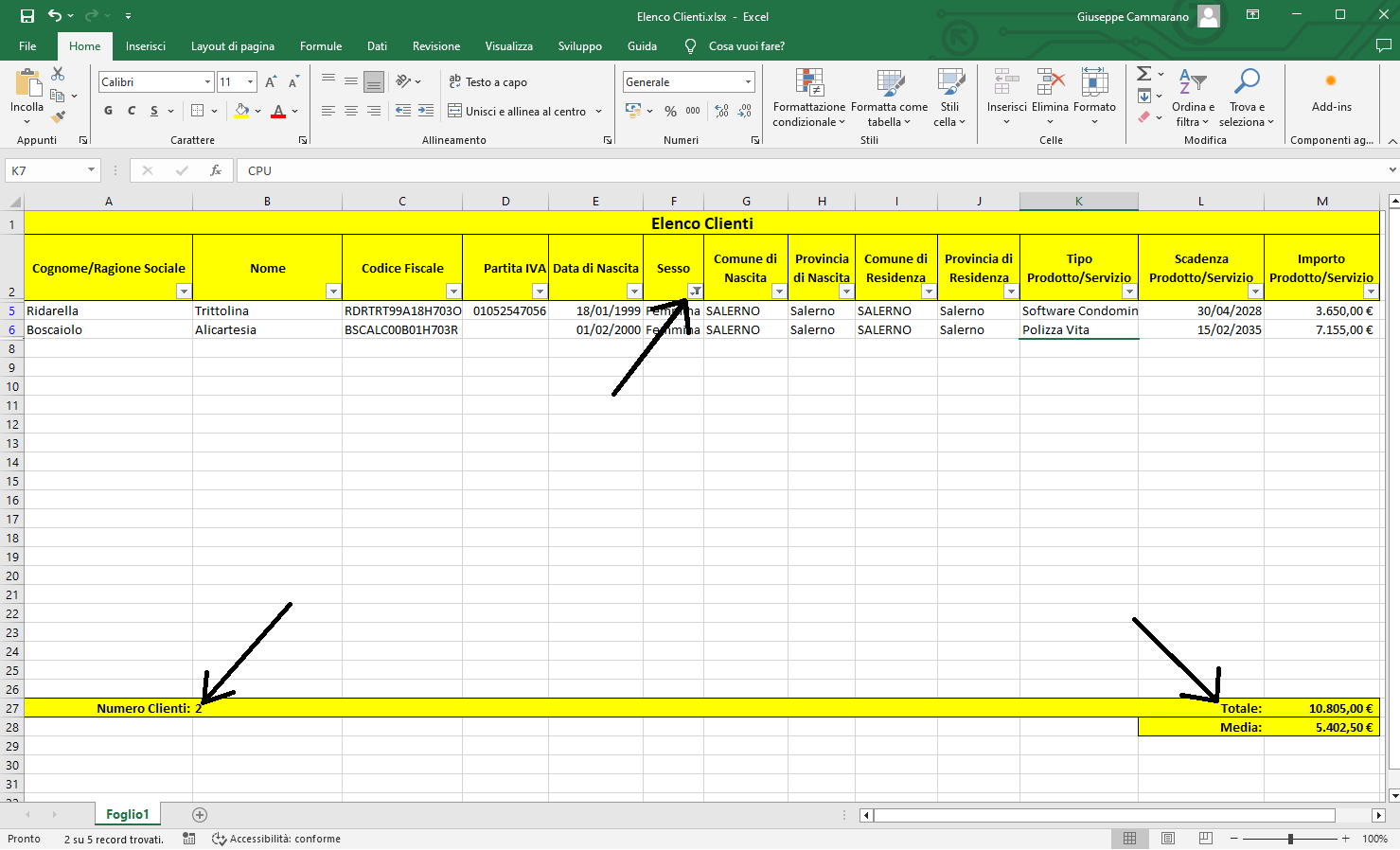Toggle bottom vertical alignment button
Viewport: 1400px width, 850px height.
(x=374, y=81)
